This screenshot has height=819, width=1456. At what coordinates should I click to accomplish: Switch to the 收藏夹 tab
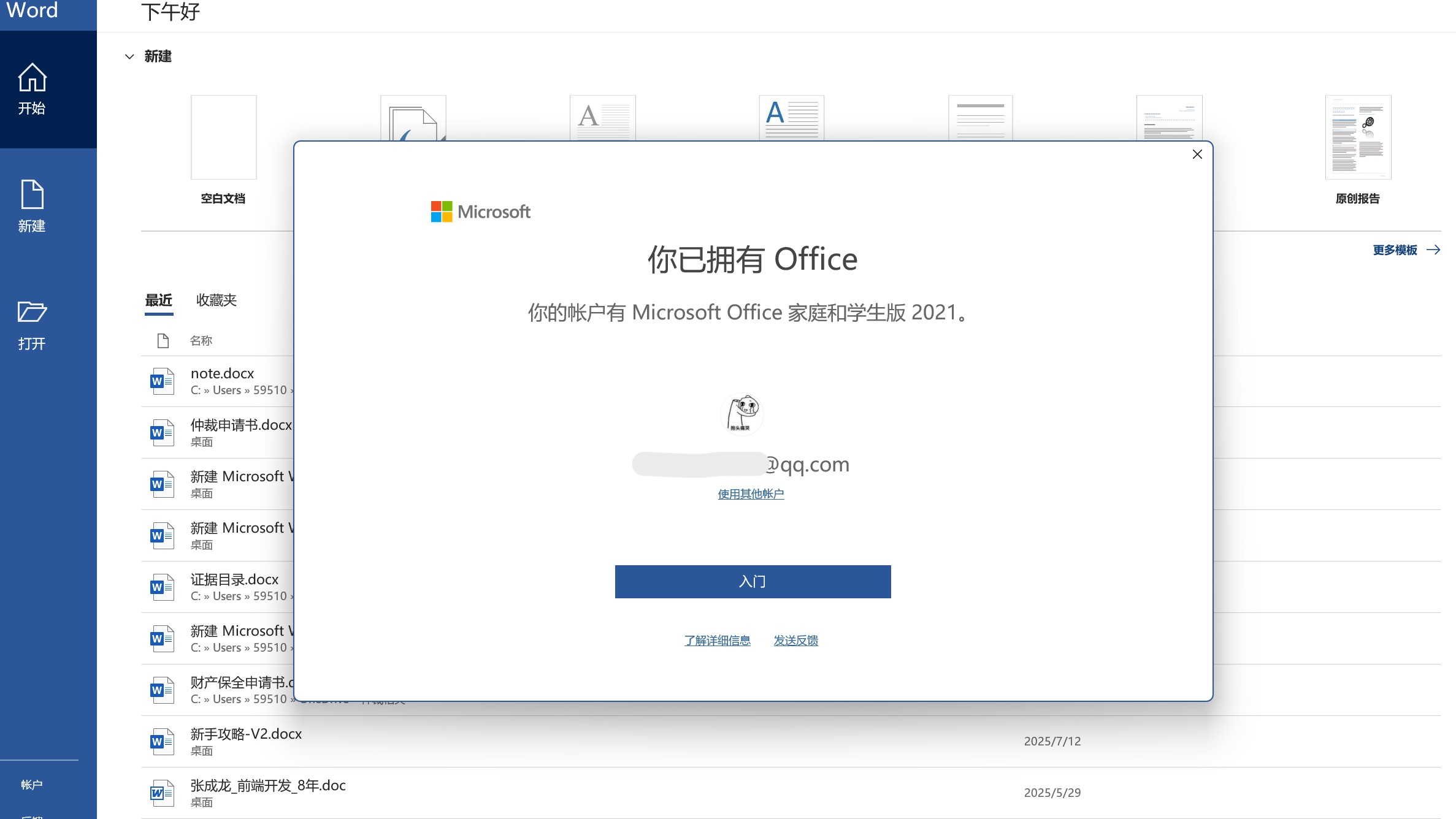coord(216,300)
